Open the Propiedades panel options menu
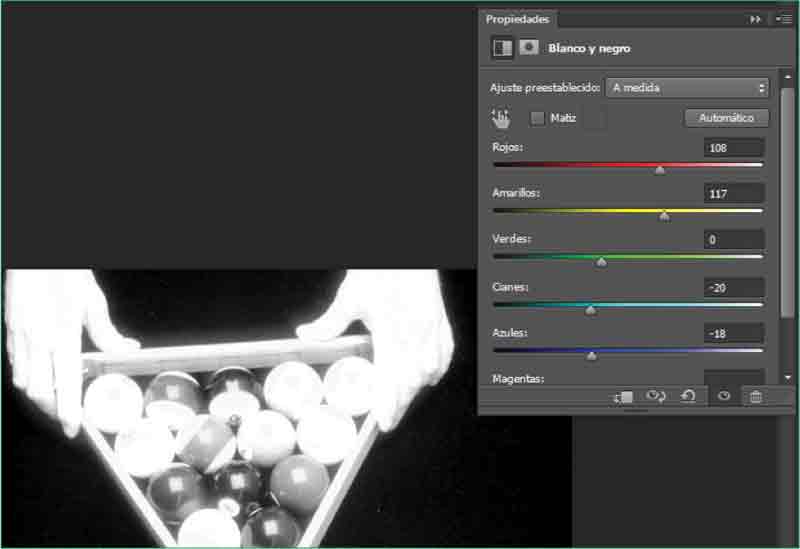The height and width of the screenshot is (549, 800). pos(785,19)
